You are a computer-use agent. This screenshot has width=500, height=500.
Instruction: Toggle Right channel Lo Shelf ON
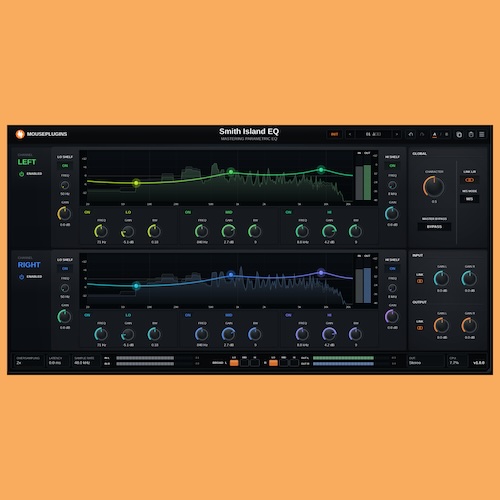(65, 268)
